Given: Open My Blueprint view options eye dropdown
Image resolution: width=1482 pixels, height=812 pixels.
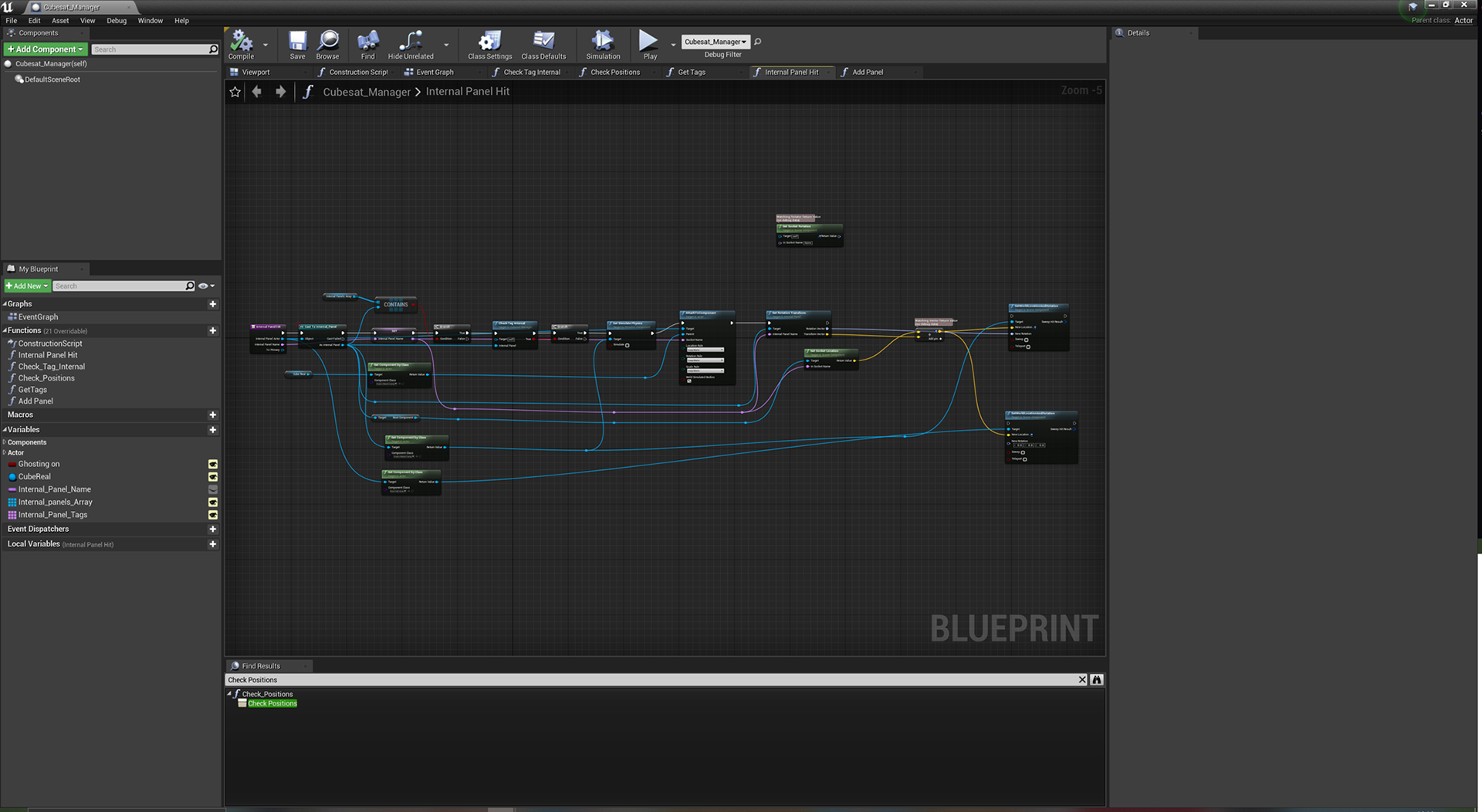Looking at the screenshot, I should click(206, 286).
